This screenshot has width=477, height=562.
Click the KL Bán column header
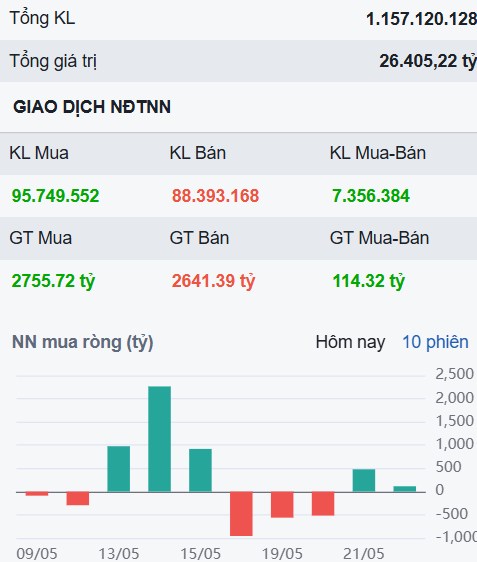point(197,153)
